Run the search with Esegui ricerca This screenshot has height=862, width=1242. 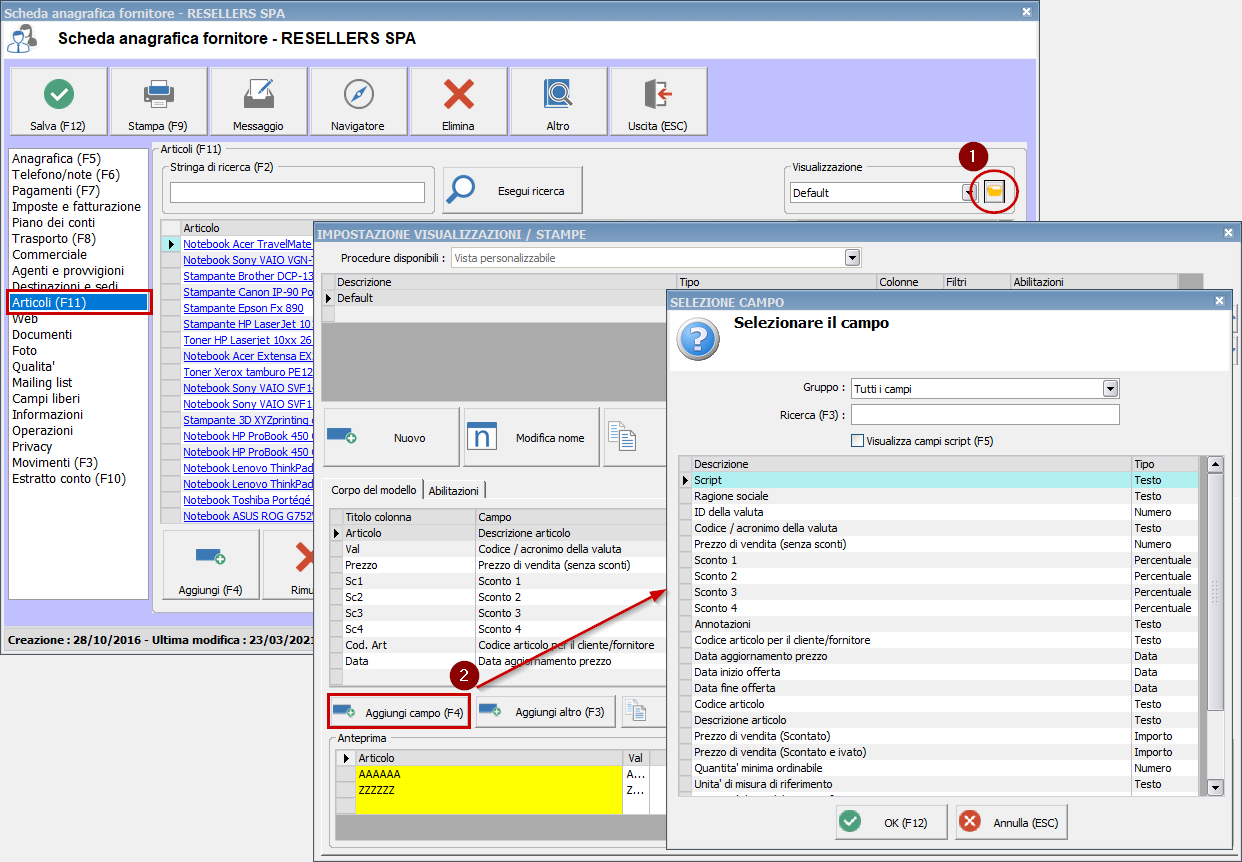512,191
